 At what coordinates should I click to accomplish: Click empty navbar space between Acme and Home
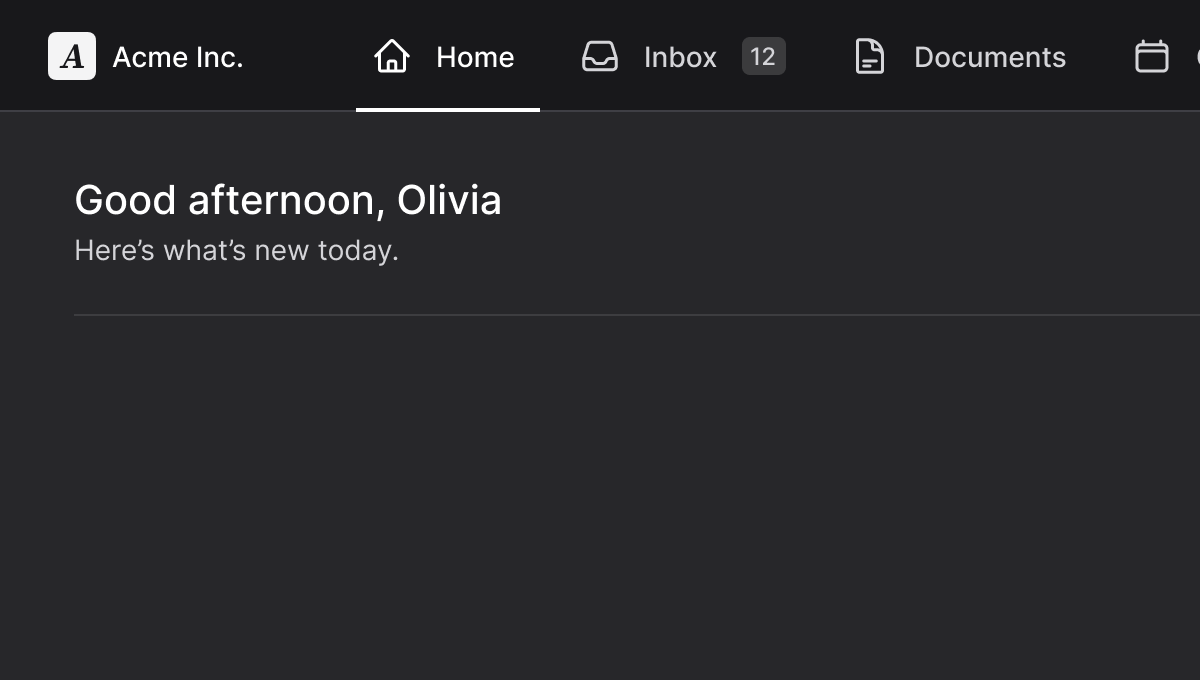point(300,56)
